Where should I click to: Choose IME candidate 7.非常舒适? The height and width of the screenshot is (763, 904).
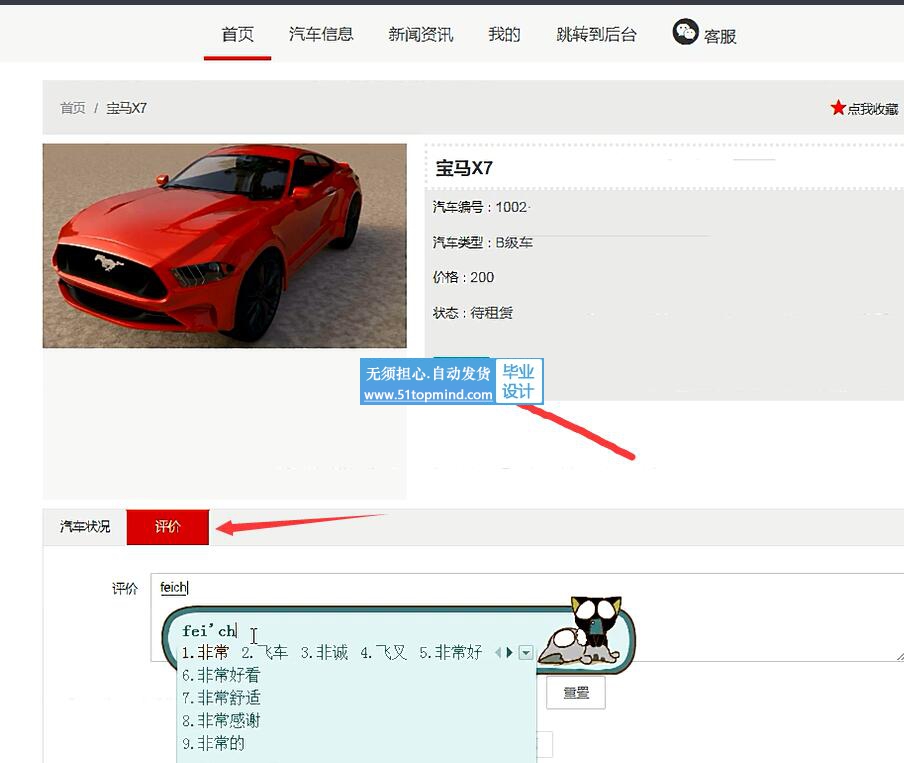pyautogui.click(x=221, y=698)
